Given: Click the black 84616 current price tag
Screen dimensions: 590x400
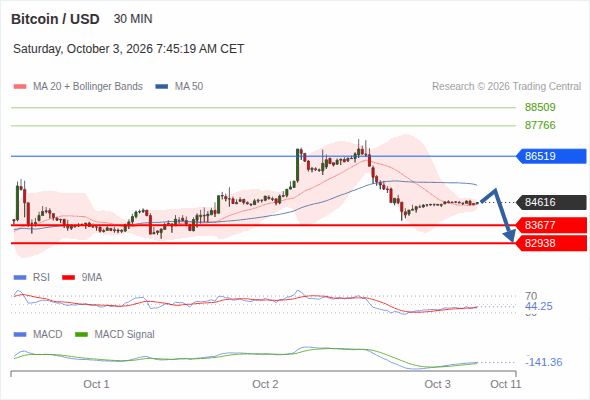Looking at the screenshot, I should (x=551, y=202).
